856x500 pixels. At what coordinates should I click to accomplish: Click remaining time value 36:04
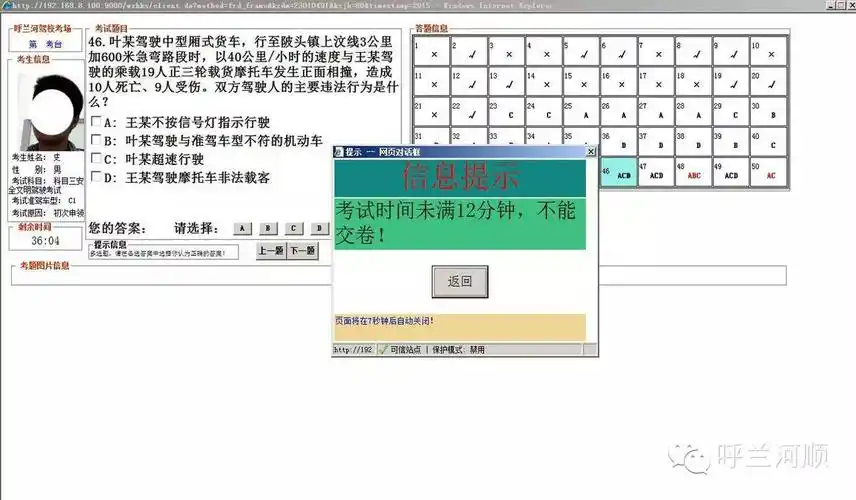click(45, 241)
